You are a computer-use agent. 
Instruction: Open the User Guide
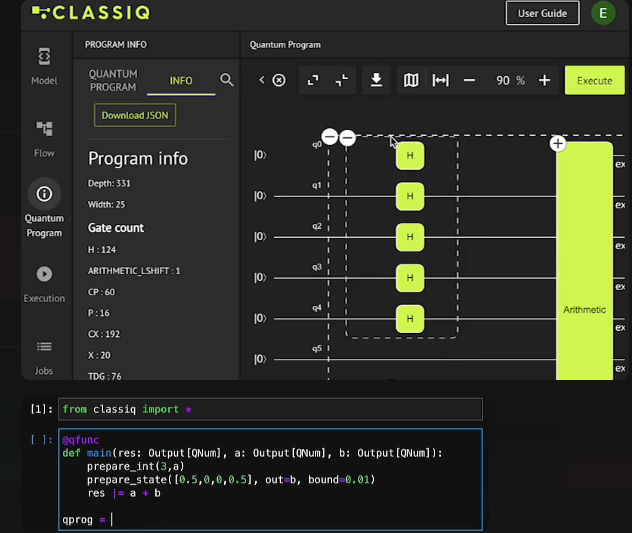coord(543,13)
